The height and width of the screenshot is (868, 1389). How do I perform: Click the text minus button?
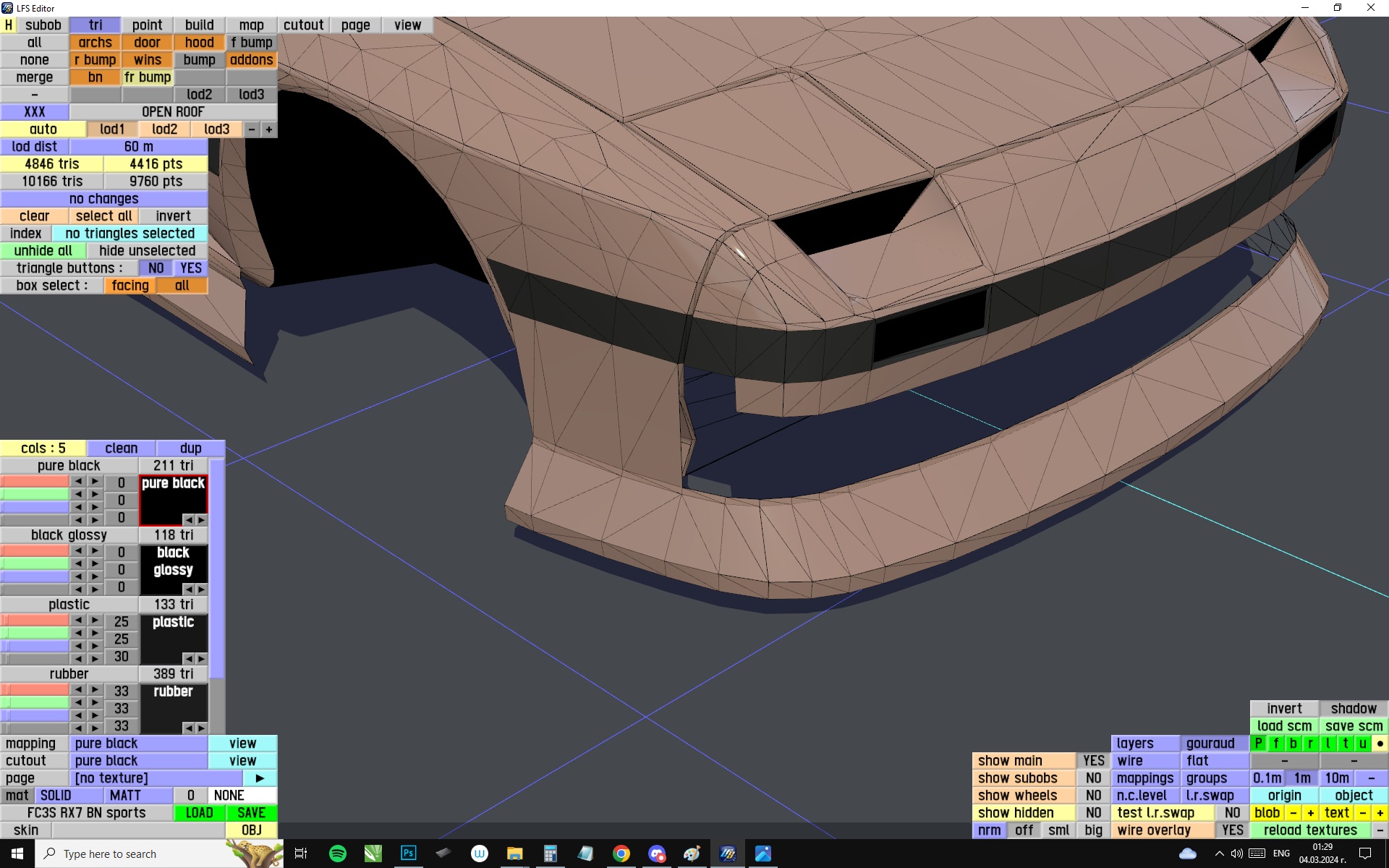tap(1362, 813)
